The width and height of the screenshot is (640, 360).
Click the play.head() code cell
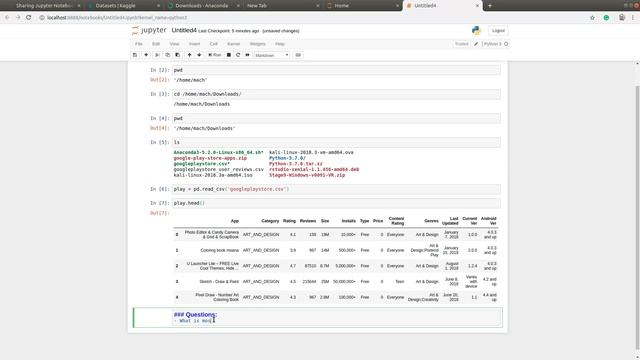(336, 203)
